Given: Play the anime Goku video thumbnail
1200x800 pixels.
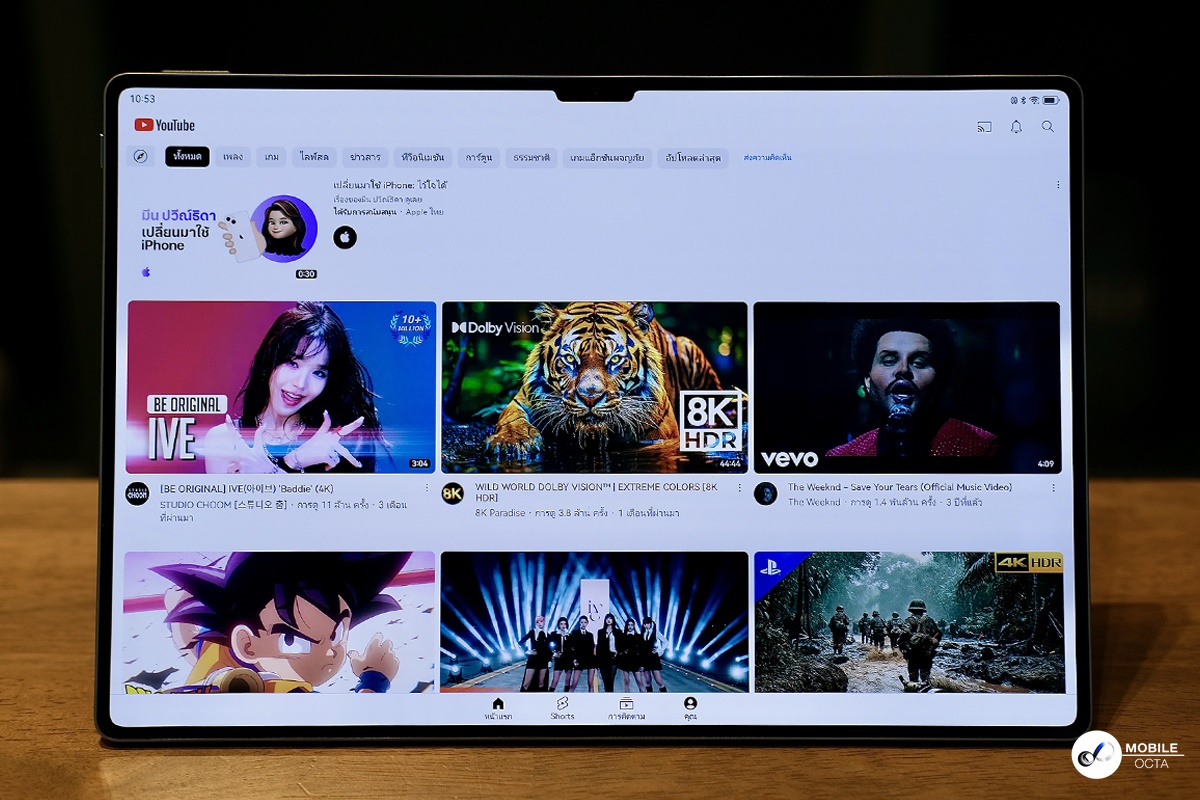Looking at the screenshot, I should [279, 622].
